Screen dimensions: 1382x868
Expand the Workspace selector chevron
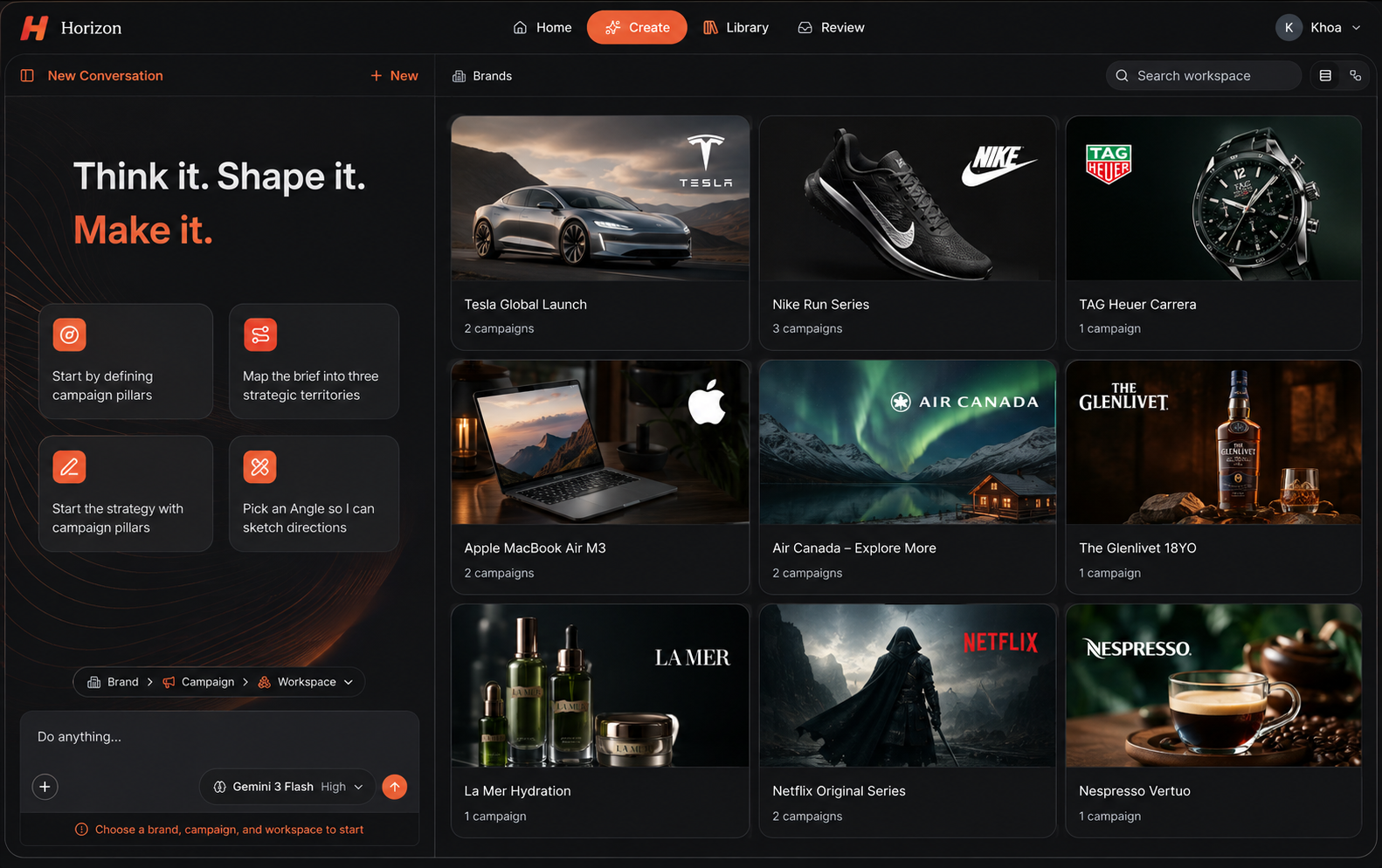point(349,682)
